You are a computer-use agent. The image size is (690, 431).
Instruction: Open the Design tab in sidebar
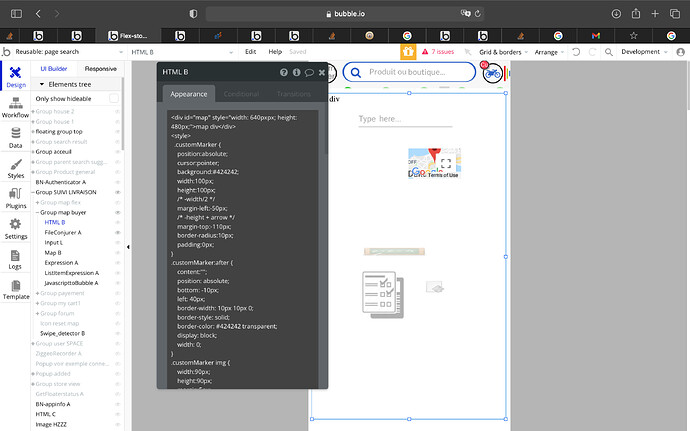click(x=15, y=76)
